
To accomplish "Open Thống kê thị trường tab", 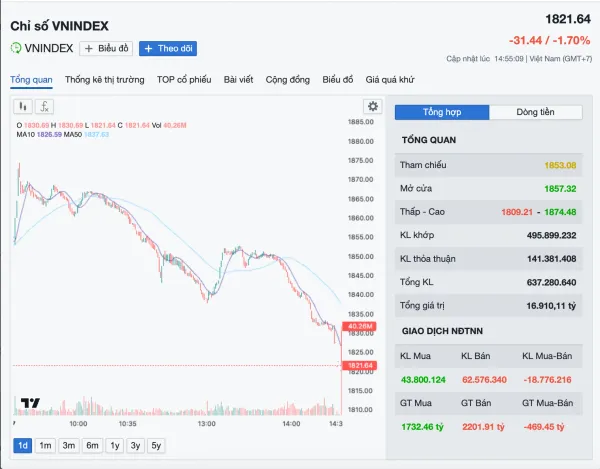I will [x=104, y=80].
